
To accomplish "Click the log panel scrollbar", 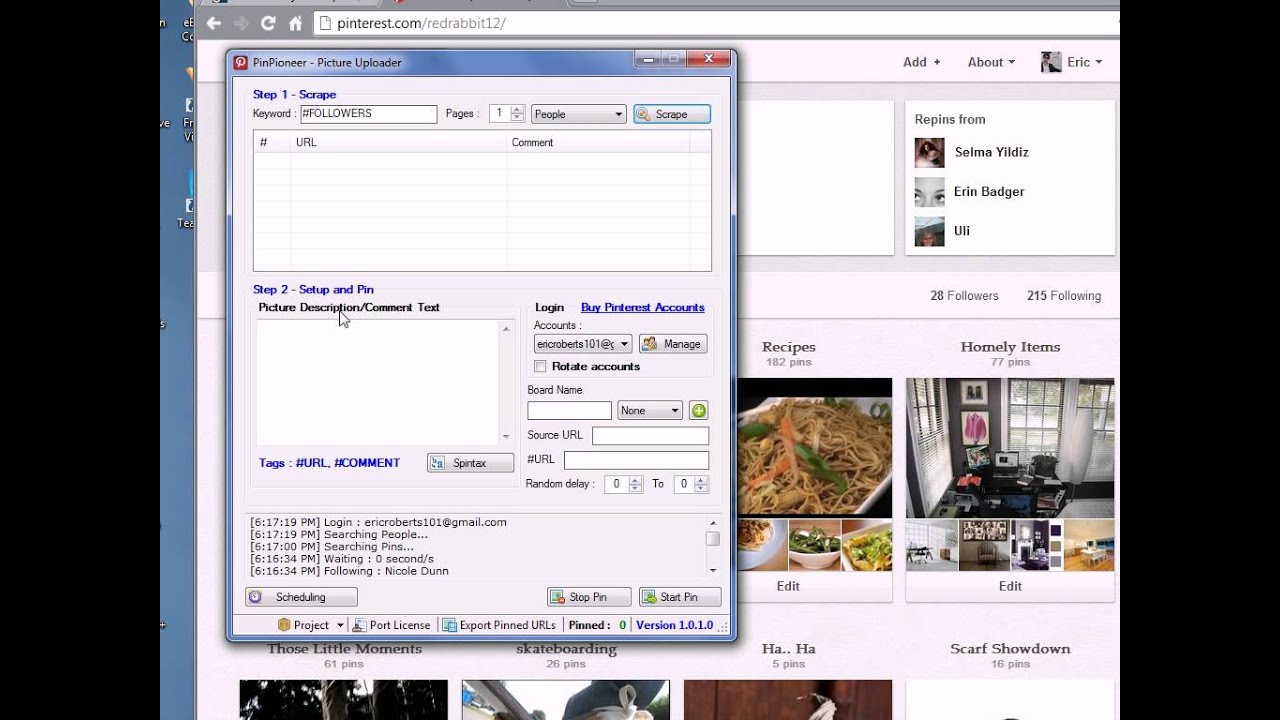I will [713, 546].
